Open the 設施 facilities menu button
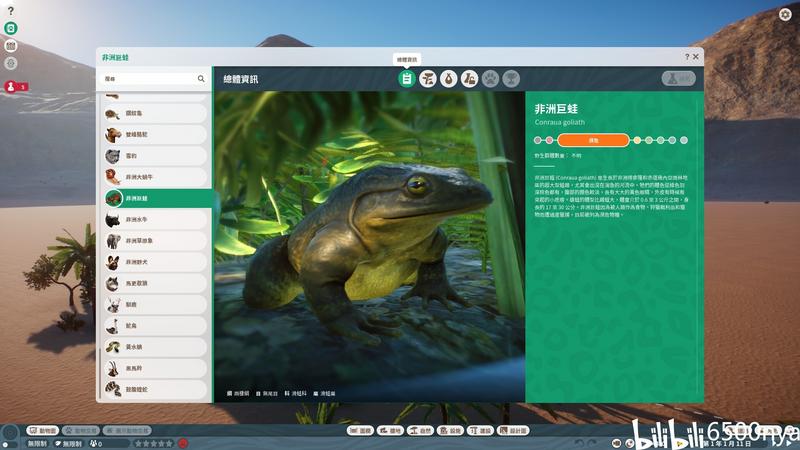This screenshot has height=450, width=800. pos(451,431)
